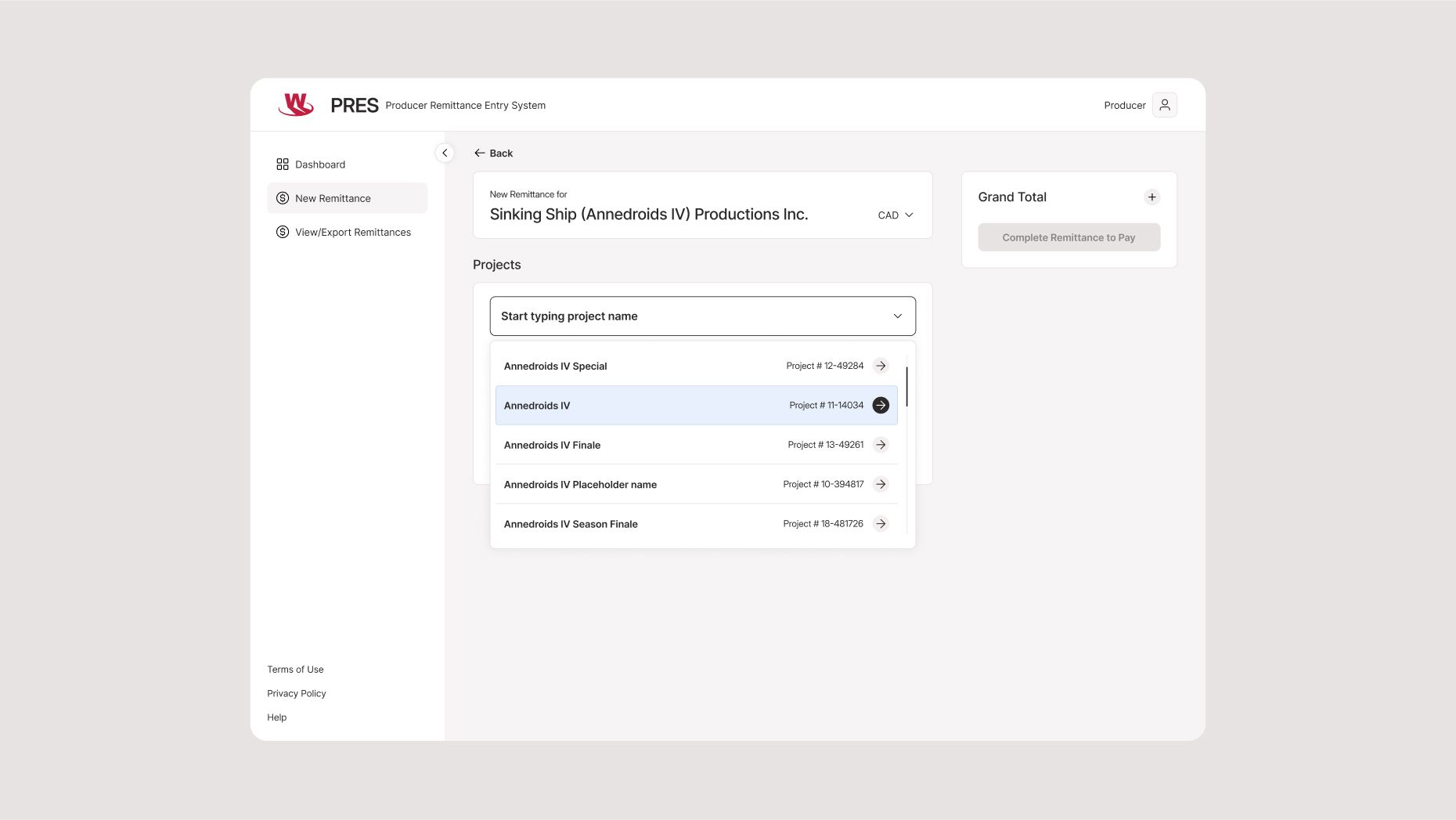Image resolution: width=1456 pixels, height=820 pixels.
Task: Click the dark arrow for Annedroids IV
Action: click(x=881, y=405)
